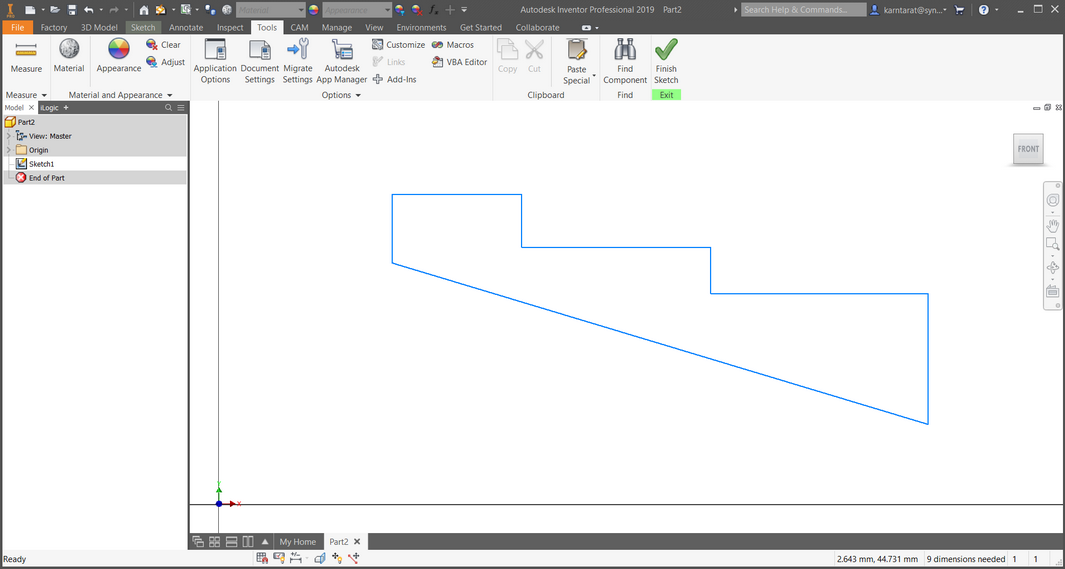Open shopping cart icon in title bar

[959, 10]
